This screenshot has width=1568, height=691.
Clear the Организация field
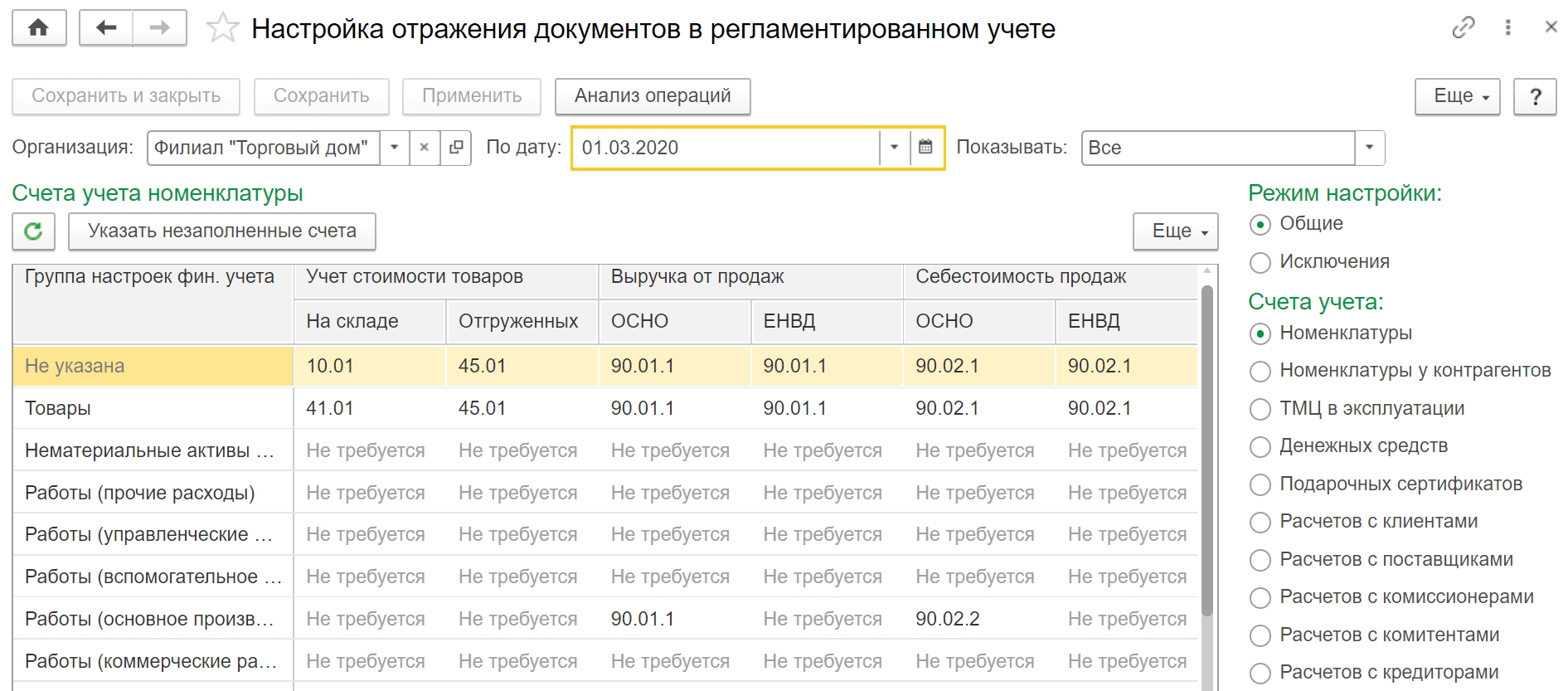pyautogui.click(x=424, y=148)
